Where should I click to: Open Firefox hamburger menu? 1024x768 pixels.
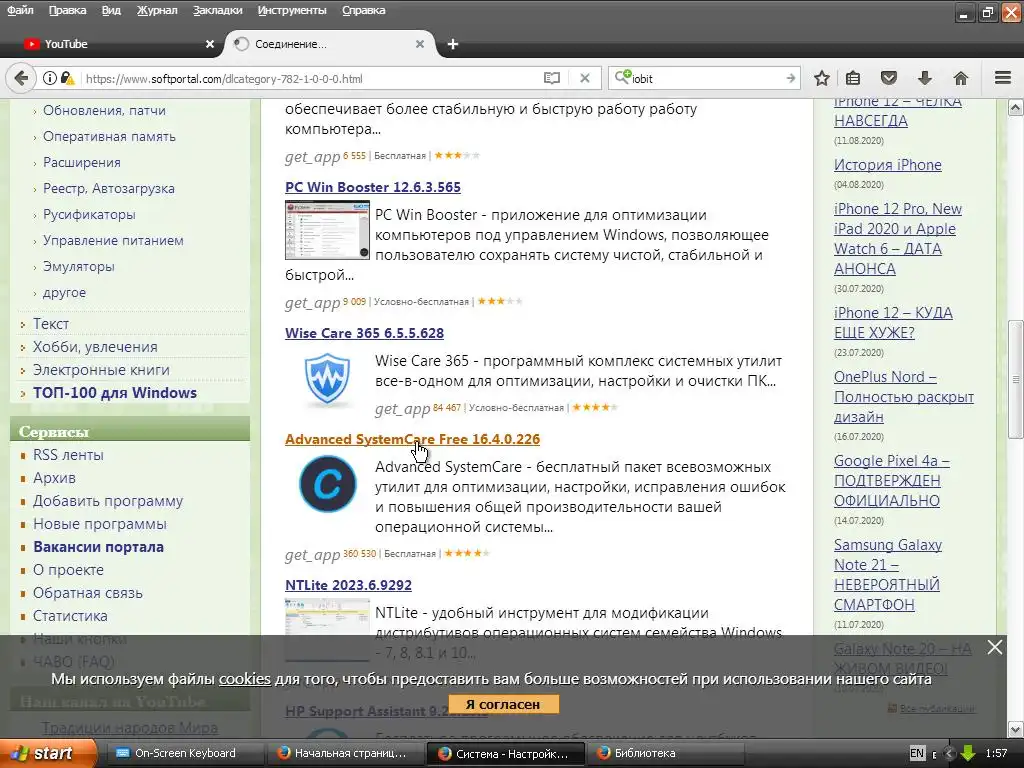pos(1003,78)
